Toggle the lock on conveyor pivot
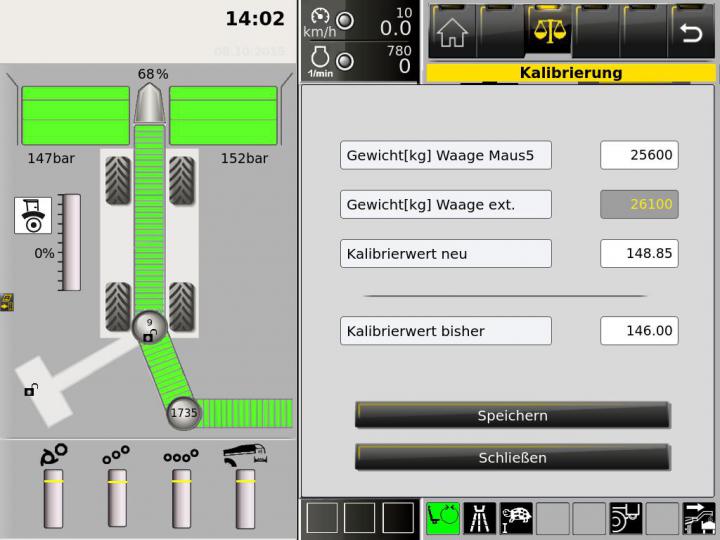 pos(149,335)
